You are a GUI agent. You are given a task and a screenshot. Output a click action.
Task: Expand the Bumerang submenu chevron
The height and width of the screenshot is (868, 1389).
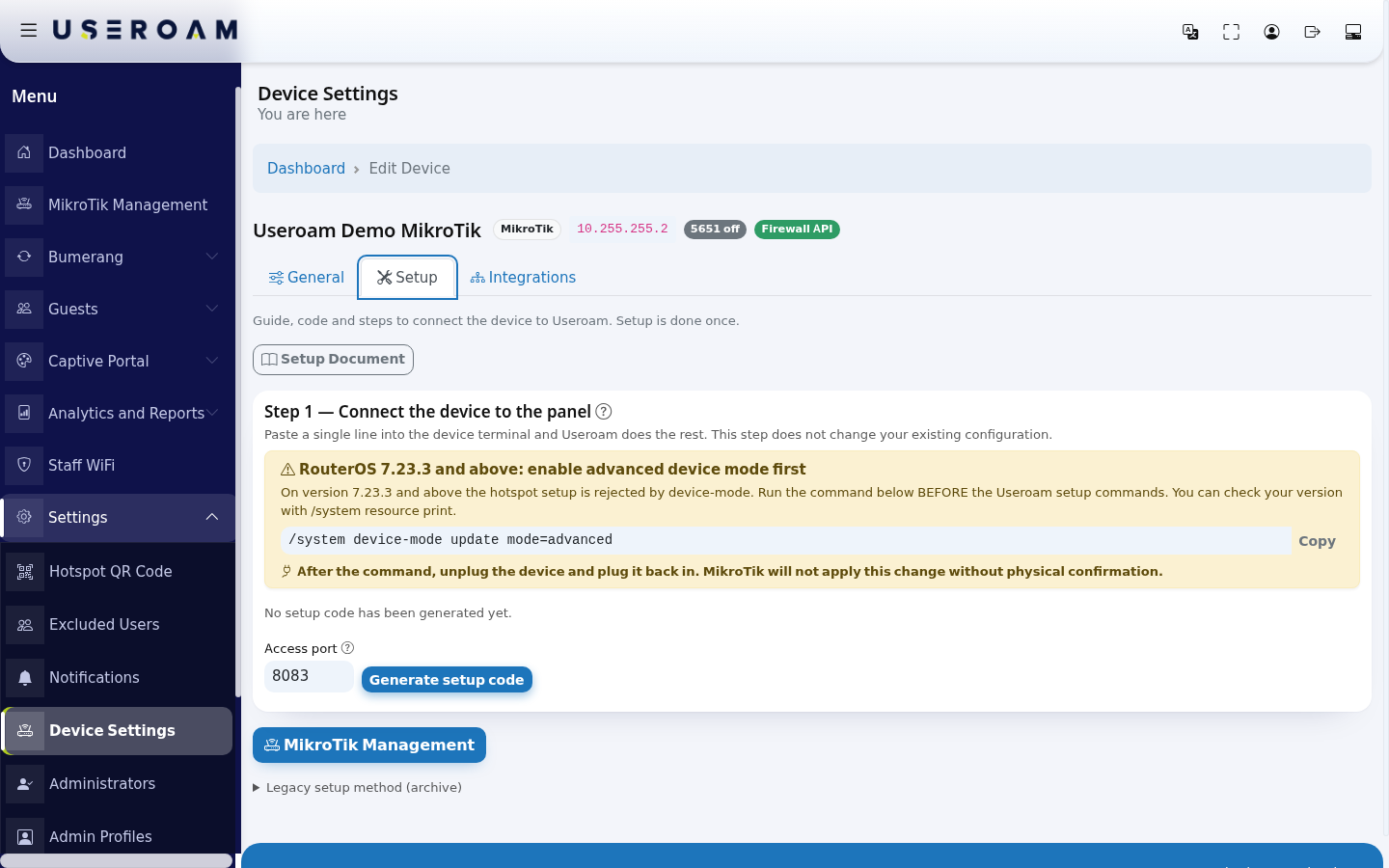[x=212, y=257]
